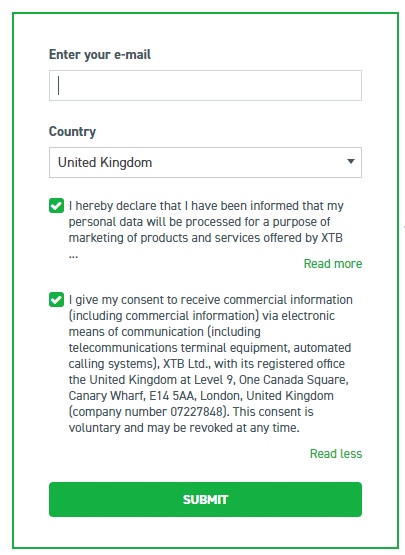Click the 'I give my consent' paragraph
Image resolution: width=405 pixels, height=555 pixels.
211,364
